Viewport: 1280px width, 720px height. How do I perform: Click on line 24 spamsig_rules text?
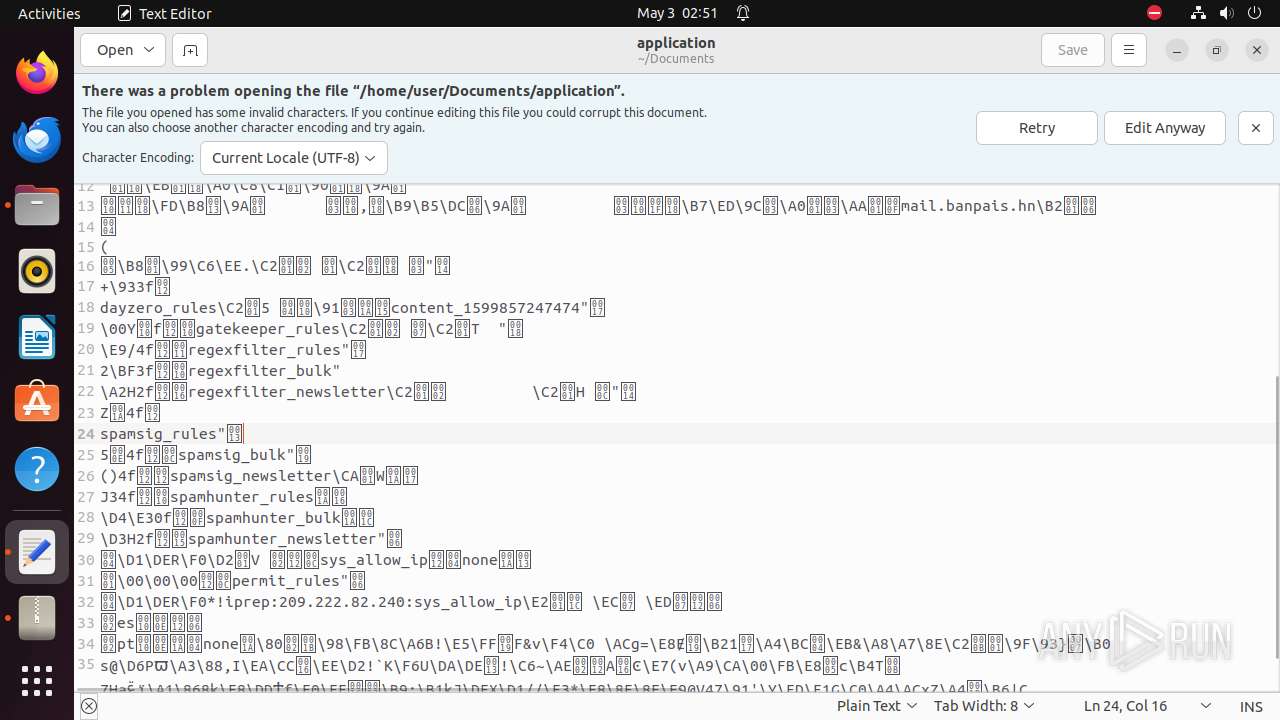point(159,434)
